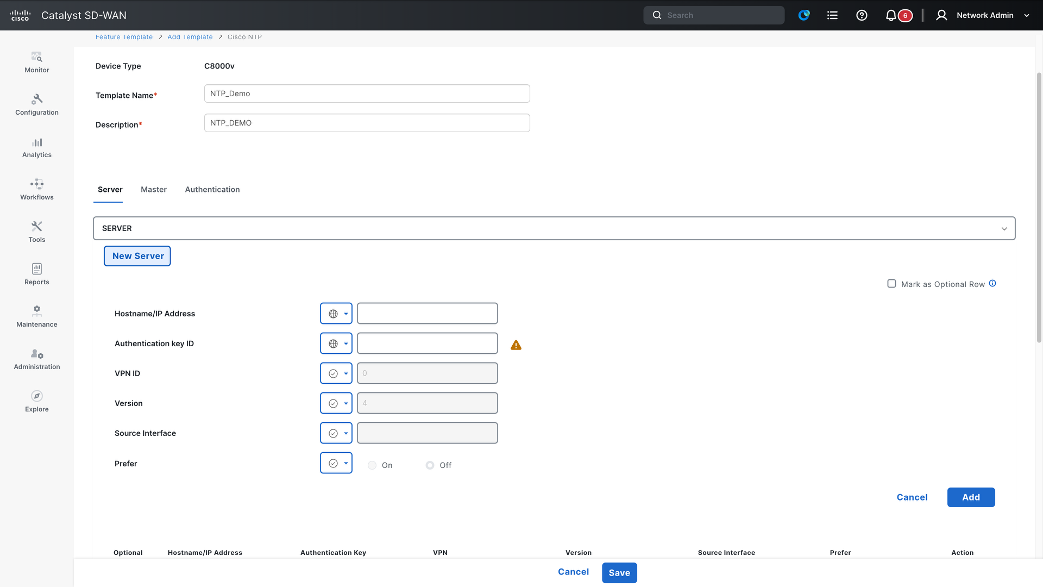The width and height of the screenshot is (1044, 588).
Task: Open the Hostname/IP Address scope dropdown
Action: [x=336, y=312]
